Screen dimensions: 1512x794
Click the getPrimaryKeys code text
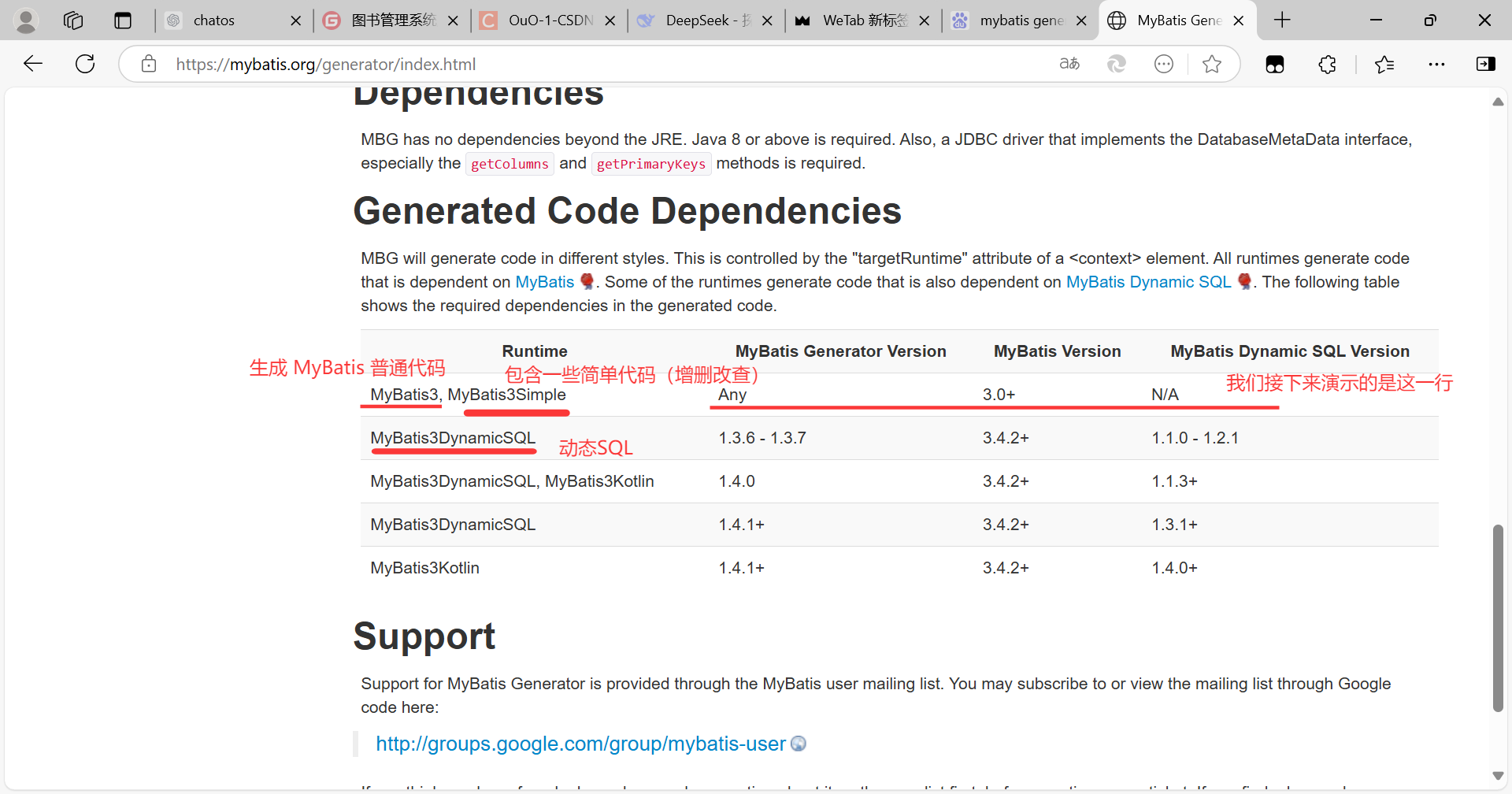point(651,164)
